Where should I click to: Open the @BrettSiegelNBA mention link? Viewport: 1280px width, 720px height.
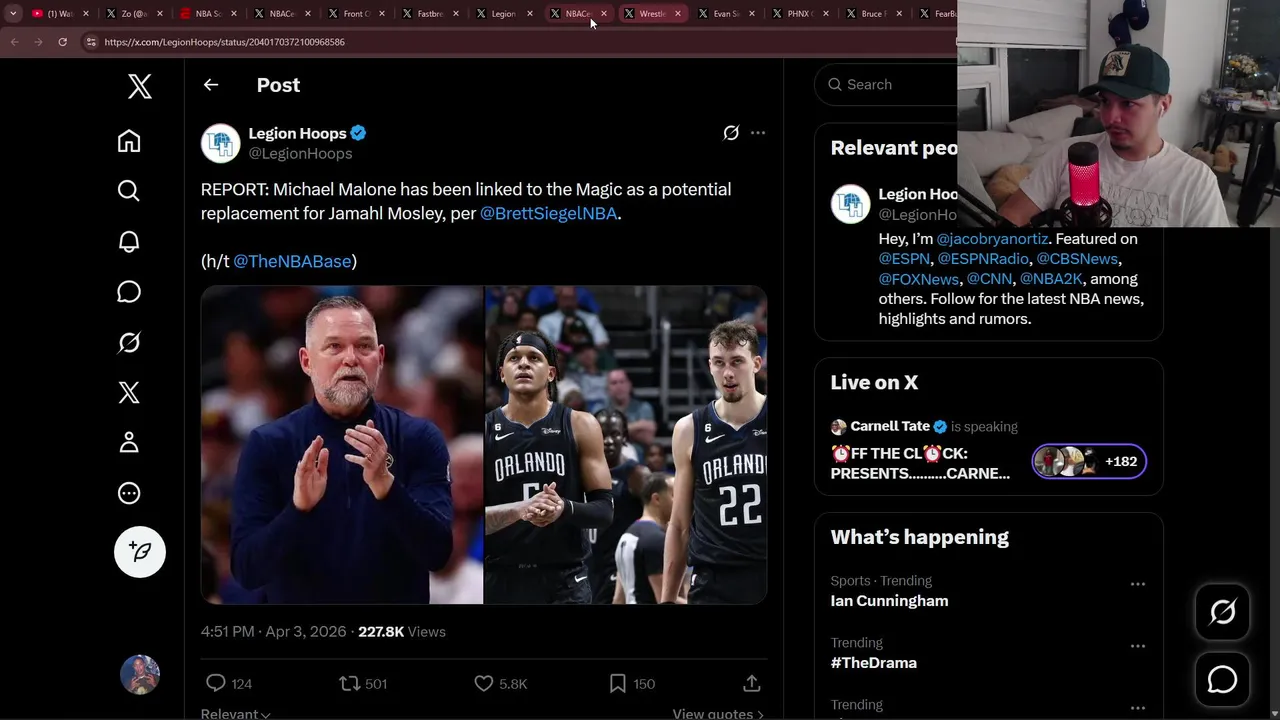(x=548, y=213)
